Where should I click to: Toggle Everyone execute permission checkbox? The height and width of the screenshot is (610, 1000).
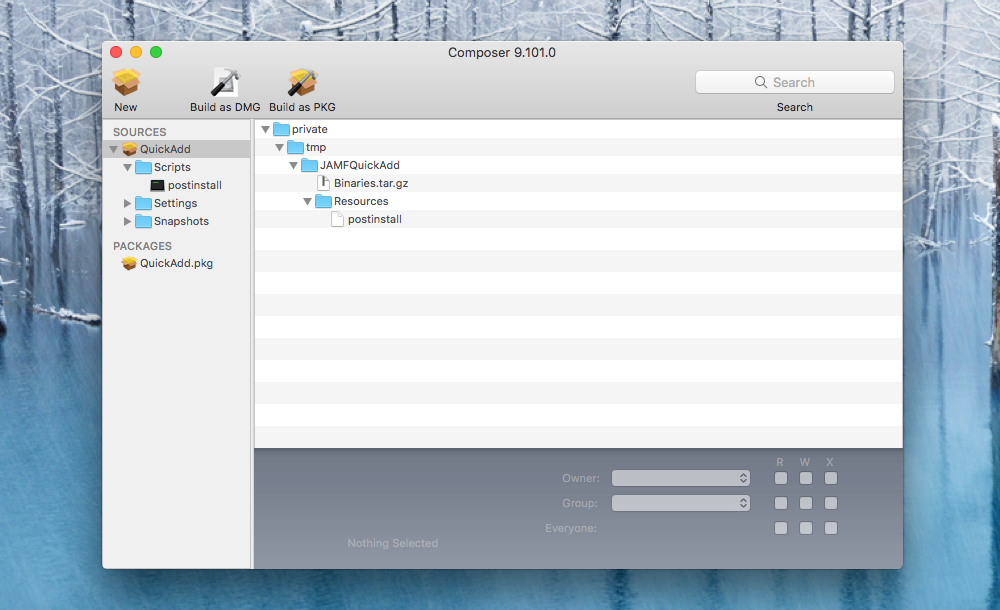831,528
